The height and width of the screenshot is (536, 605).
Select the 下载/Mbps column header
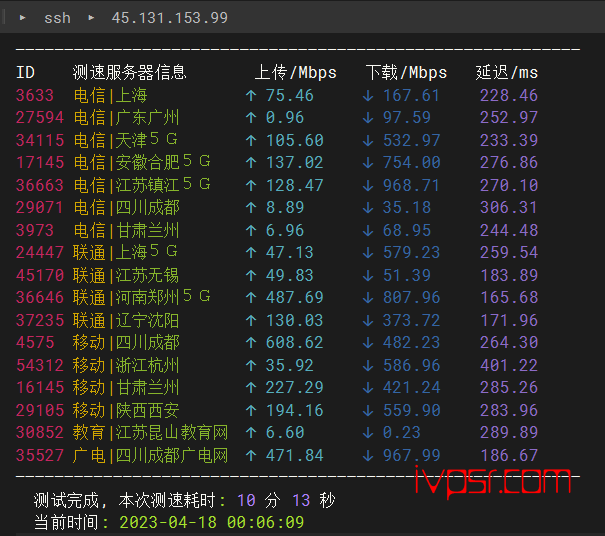tap(406, 73)
